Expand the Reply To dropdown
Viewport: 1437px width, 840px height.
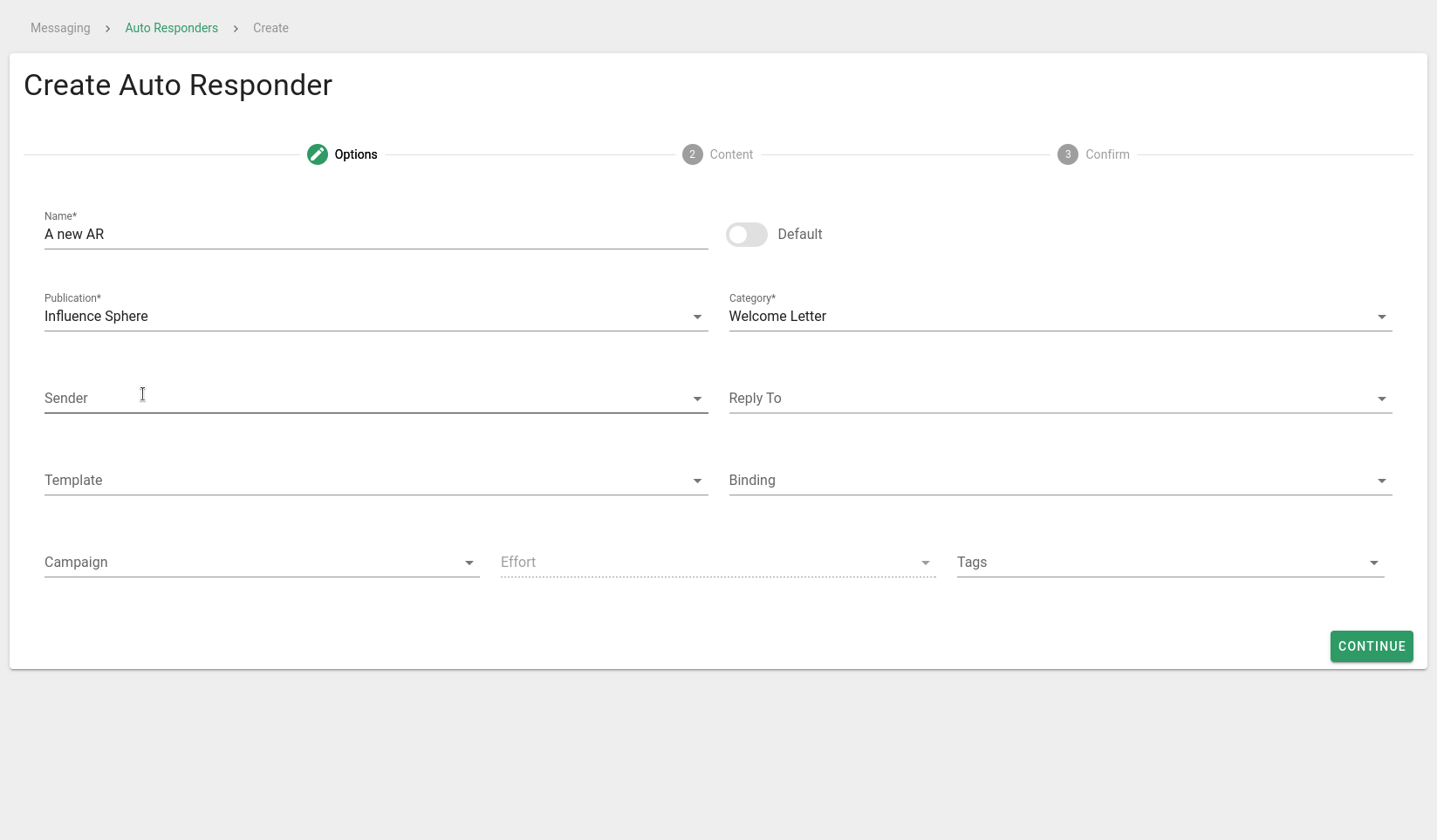tap(1060, 398)
